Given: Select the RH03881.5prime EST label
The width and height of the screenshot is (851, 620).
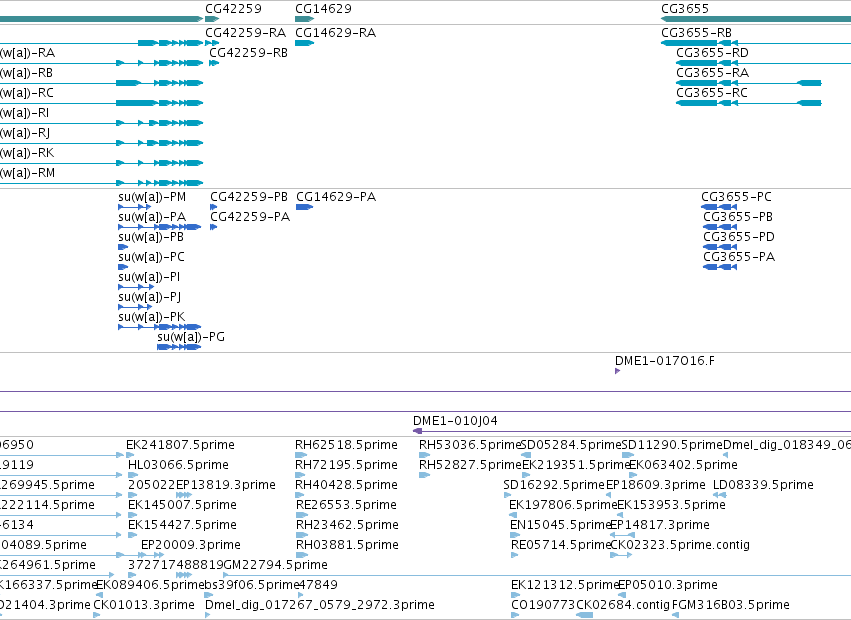Looking at the screenshot, I should point(347,545).
